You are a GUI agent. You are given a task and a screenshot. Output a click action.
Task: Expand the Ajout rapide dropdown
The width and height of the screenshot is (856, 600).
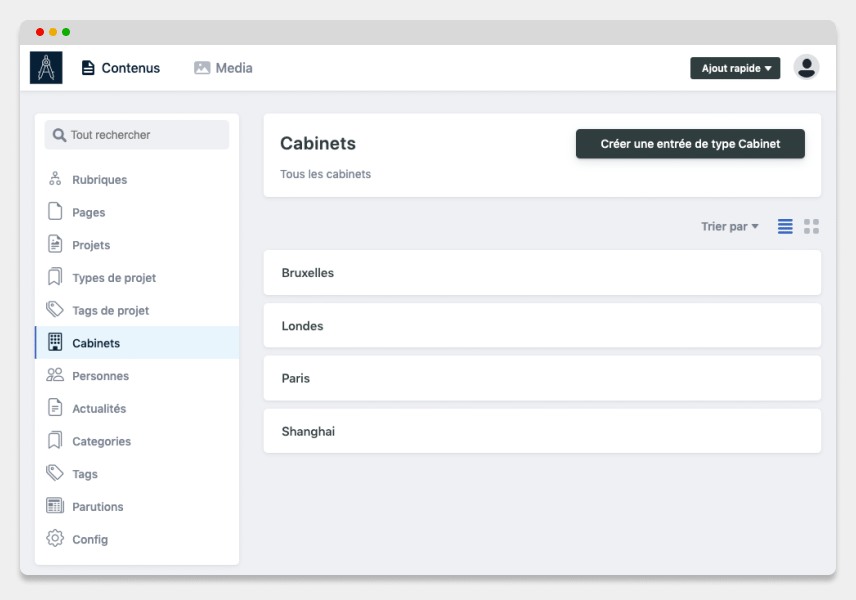(735, 68)
